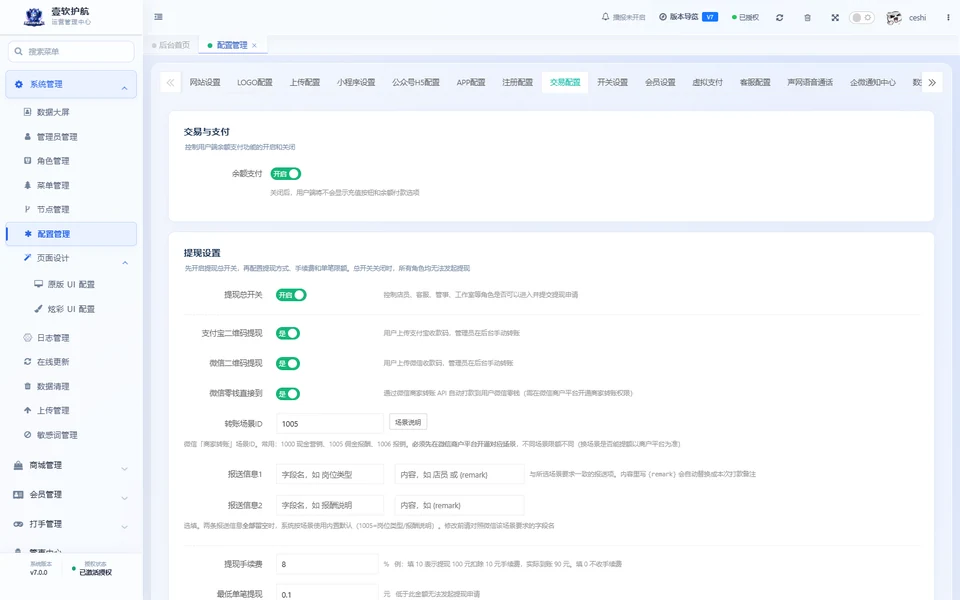
Task: Switch to 注册配置 tab
Action: (517, 82)
